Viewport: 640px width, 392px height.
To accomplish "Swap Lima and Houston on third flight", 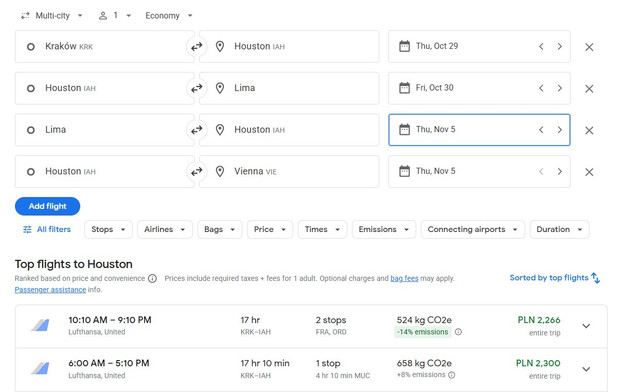I will coord(196,130).
